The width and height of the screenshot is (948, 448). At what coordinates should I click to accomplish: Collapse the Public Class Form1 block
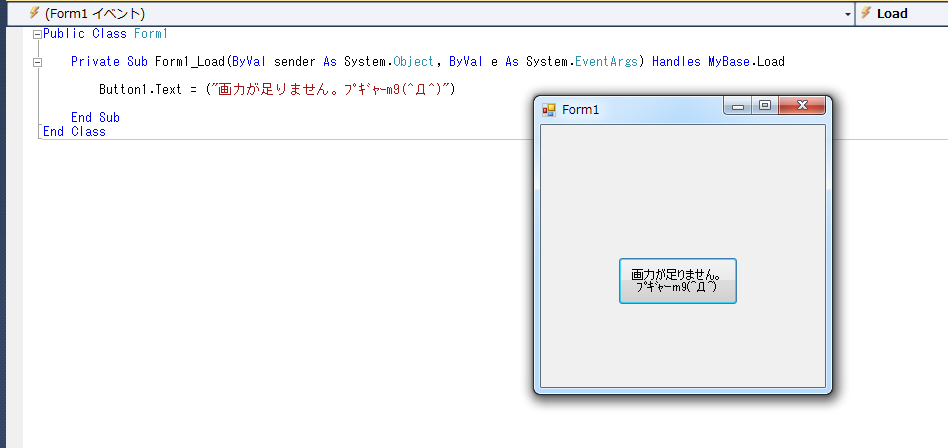coord(37,34)
